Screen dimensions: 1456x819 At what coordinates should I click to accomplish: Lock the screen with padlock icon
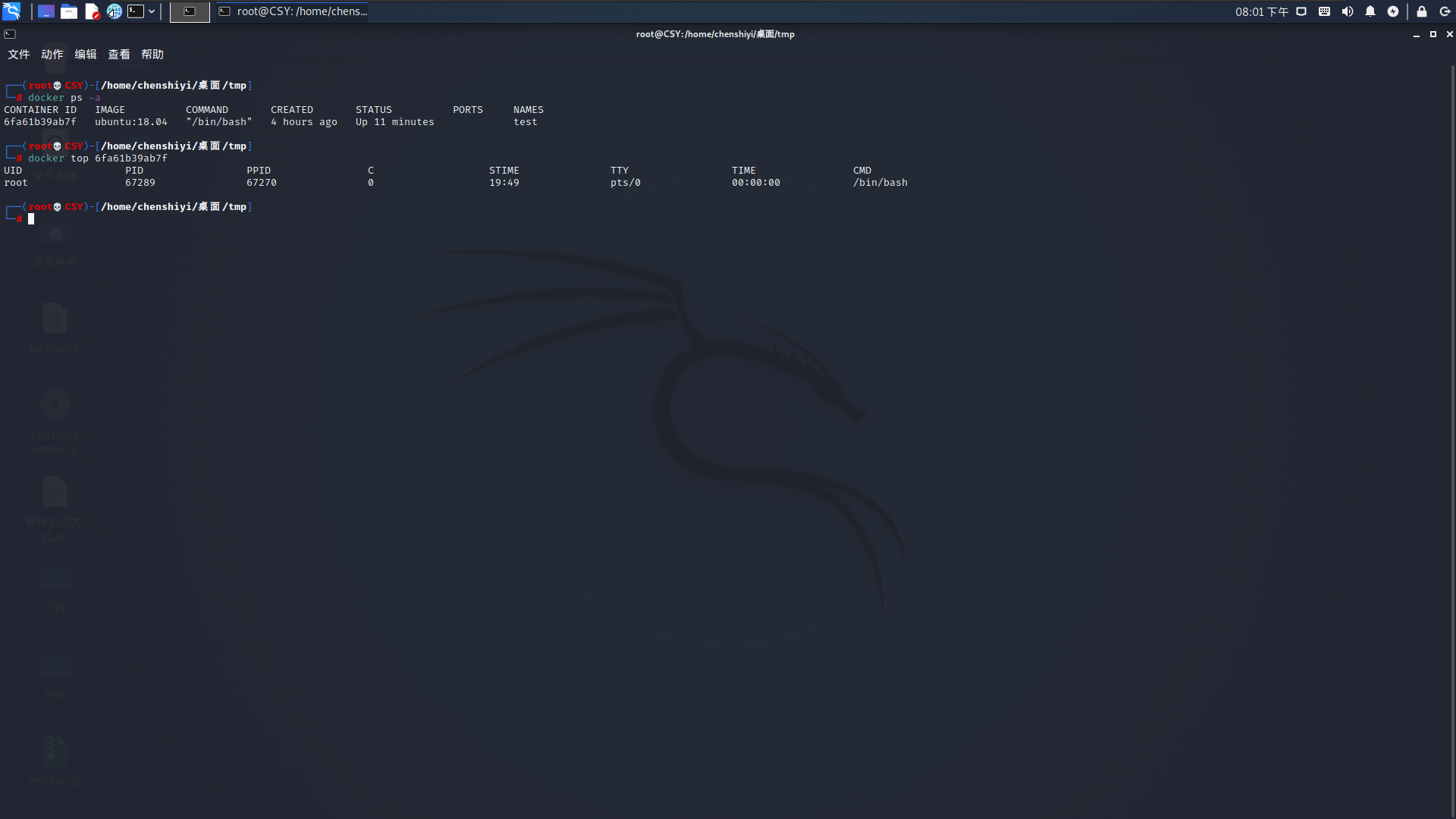1422,11
